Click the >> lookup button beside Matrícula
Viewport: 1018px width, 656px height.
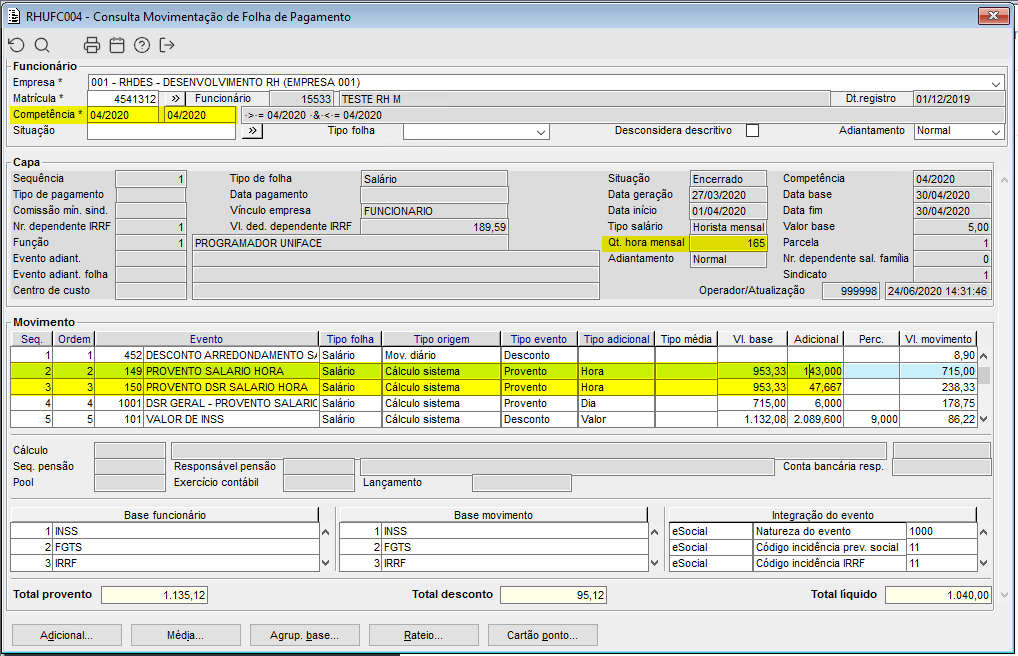[172, 98]
